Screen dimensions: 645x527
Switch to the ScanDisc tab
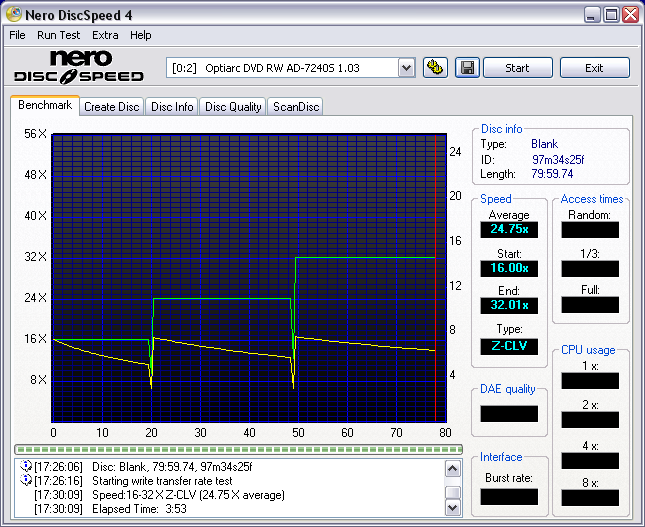[296, 107]
